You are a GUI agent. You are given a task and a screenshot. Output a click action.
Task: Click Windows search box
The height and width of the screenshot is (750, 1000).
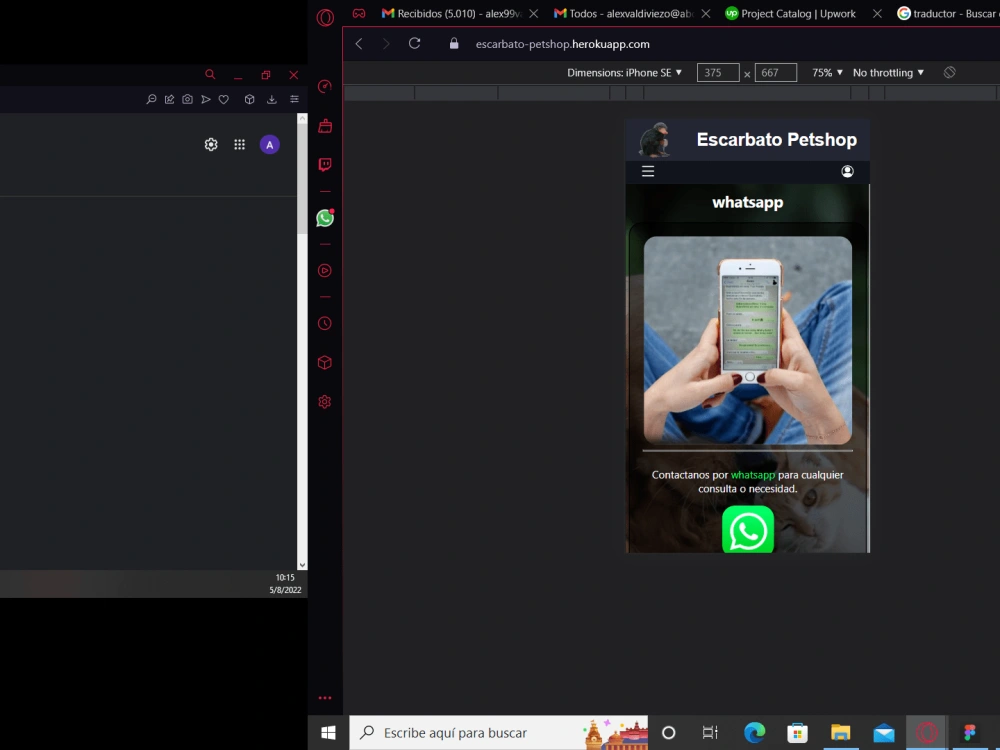498,733
